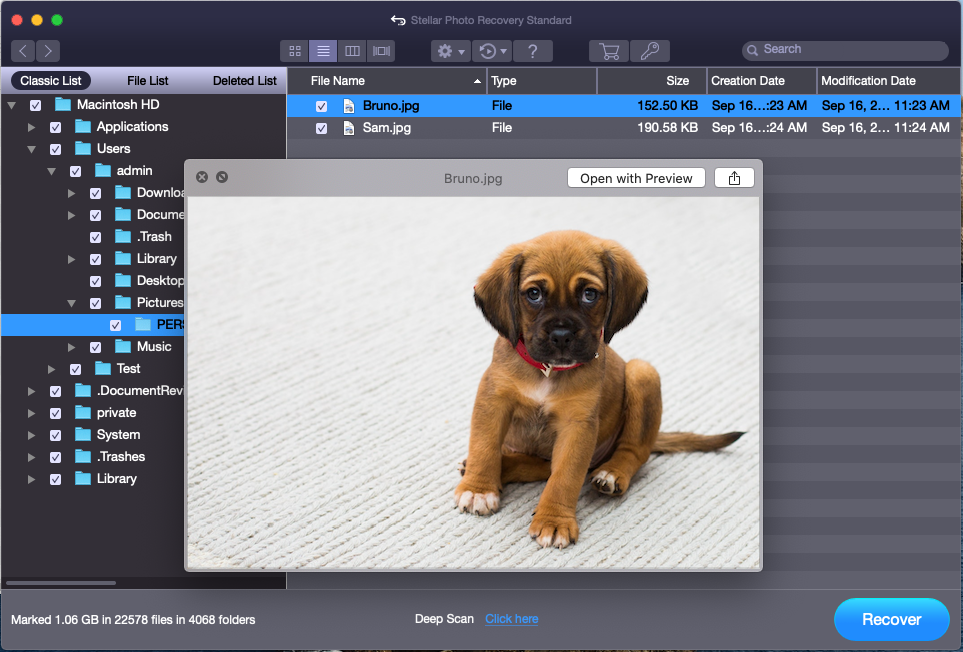This screenshot has height=652, width=963.
Task: Switch to cover flow view
Action: click(381, 51)
